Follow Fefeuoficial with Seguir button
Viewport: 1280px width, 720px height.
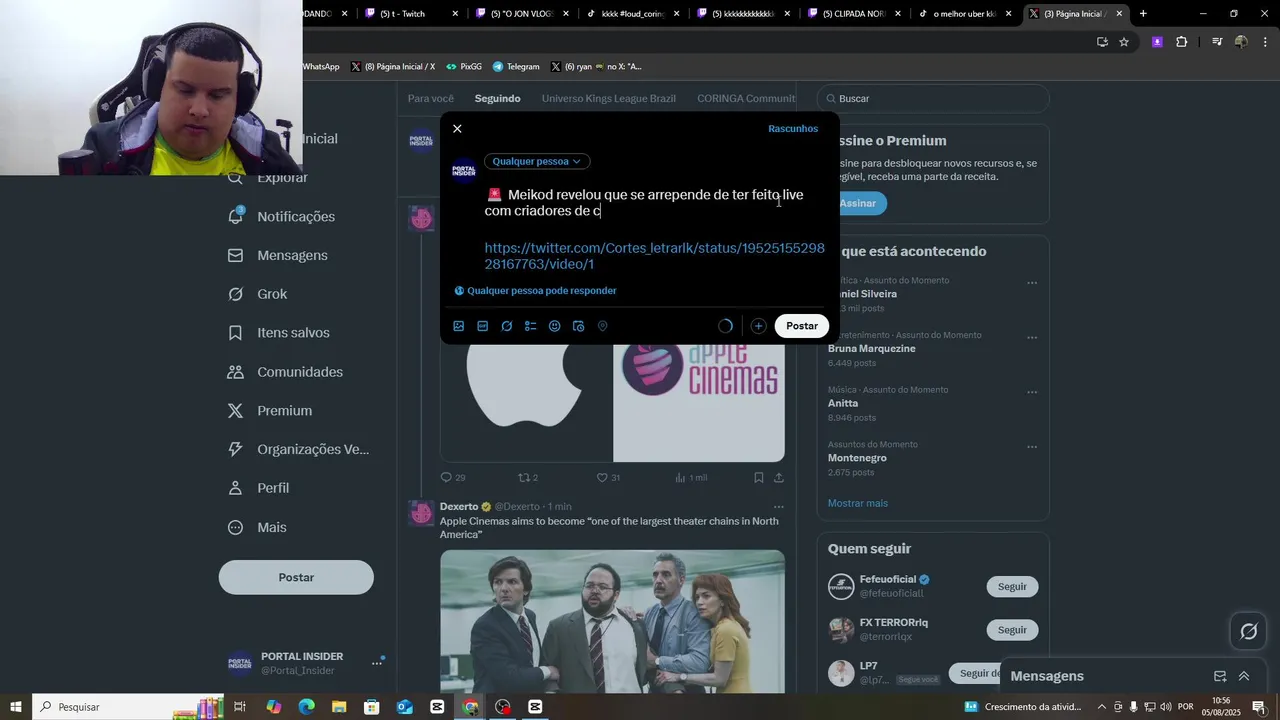tap(1012, 587)
